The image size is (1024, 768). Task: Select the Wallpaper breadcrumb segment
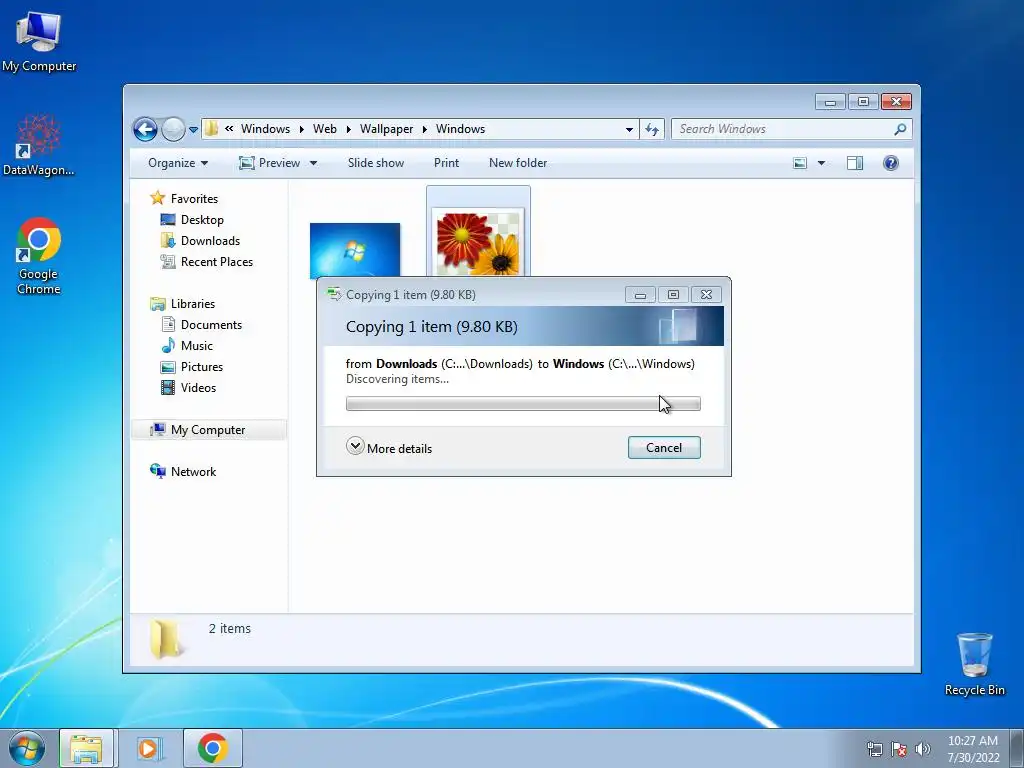(386, 129)
